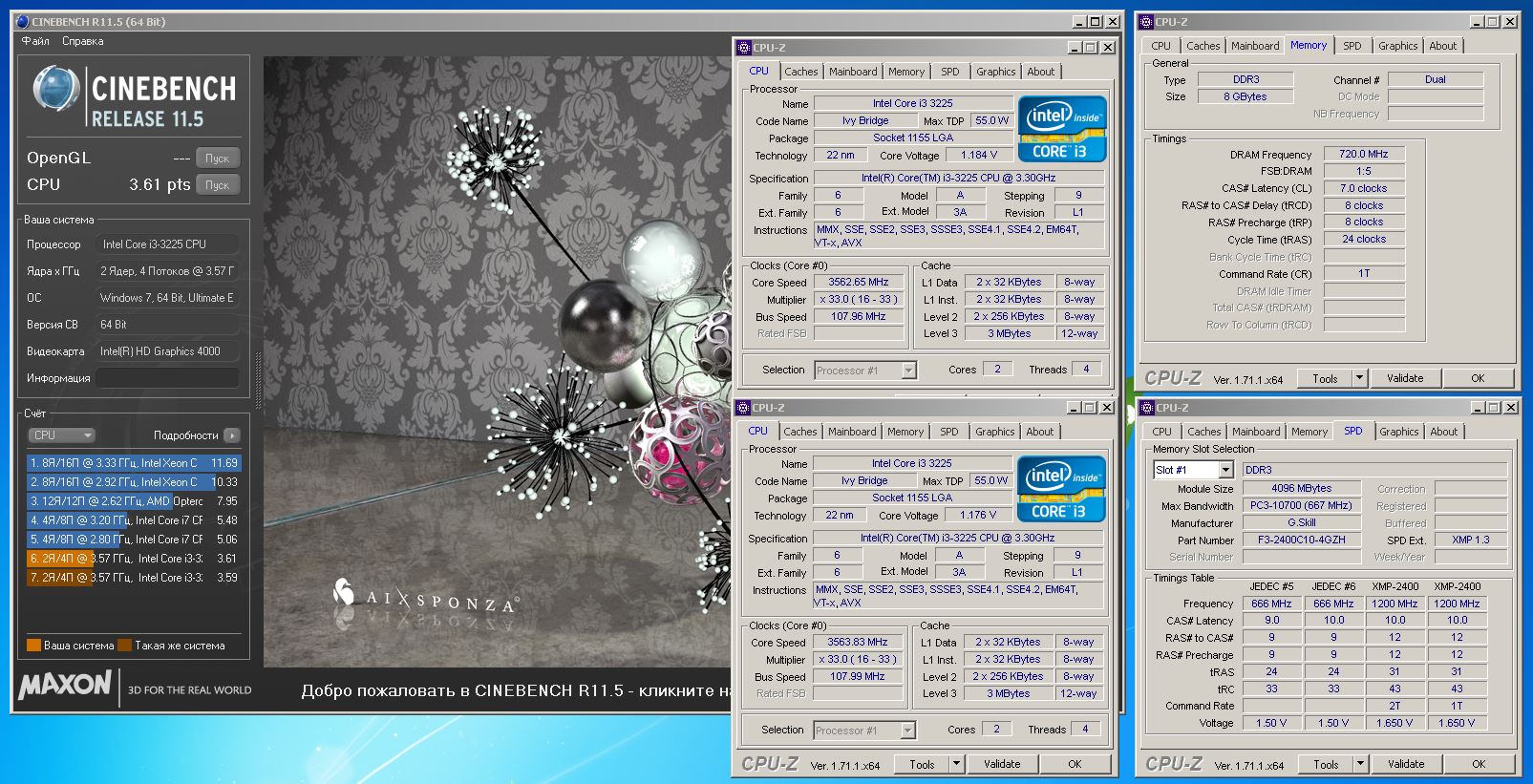1533x784 pixels.
Task: Click Intel Core i3 badge beside 1.176 V
Action: (x=1061, y=489)
